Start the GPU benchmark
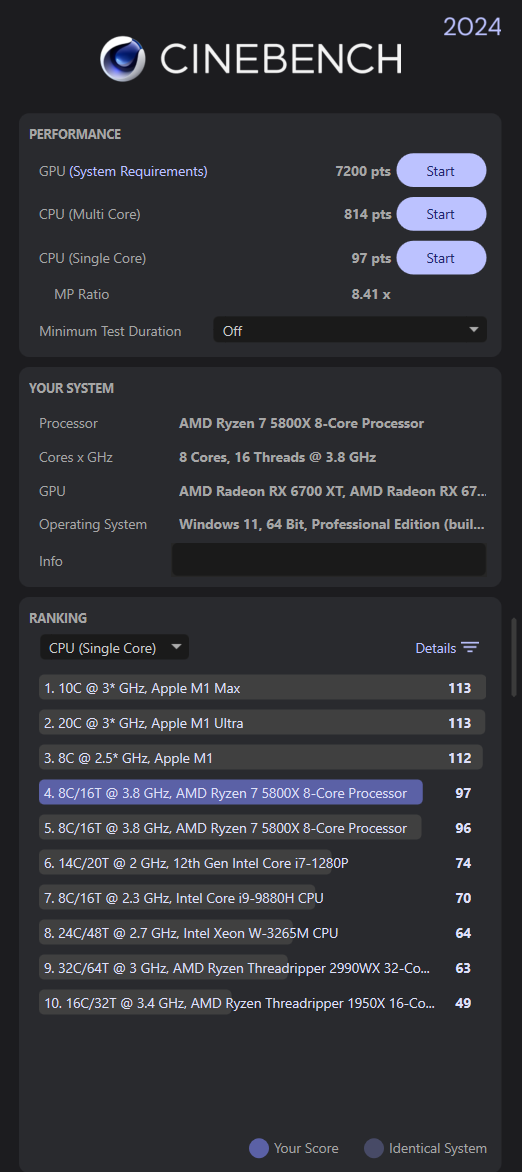Viewport: 522px width, 1172px height. click(x=441, y=171)
